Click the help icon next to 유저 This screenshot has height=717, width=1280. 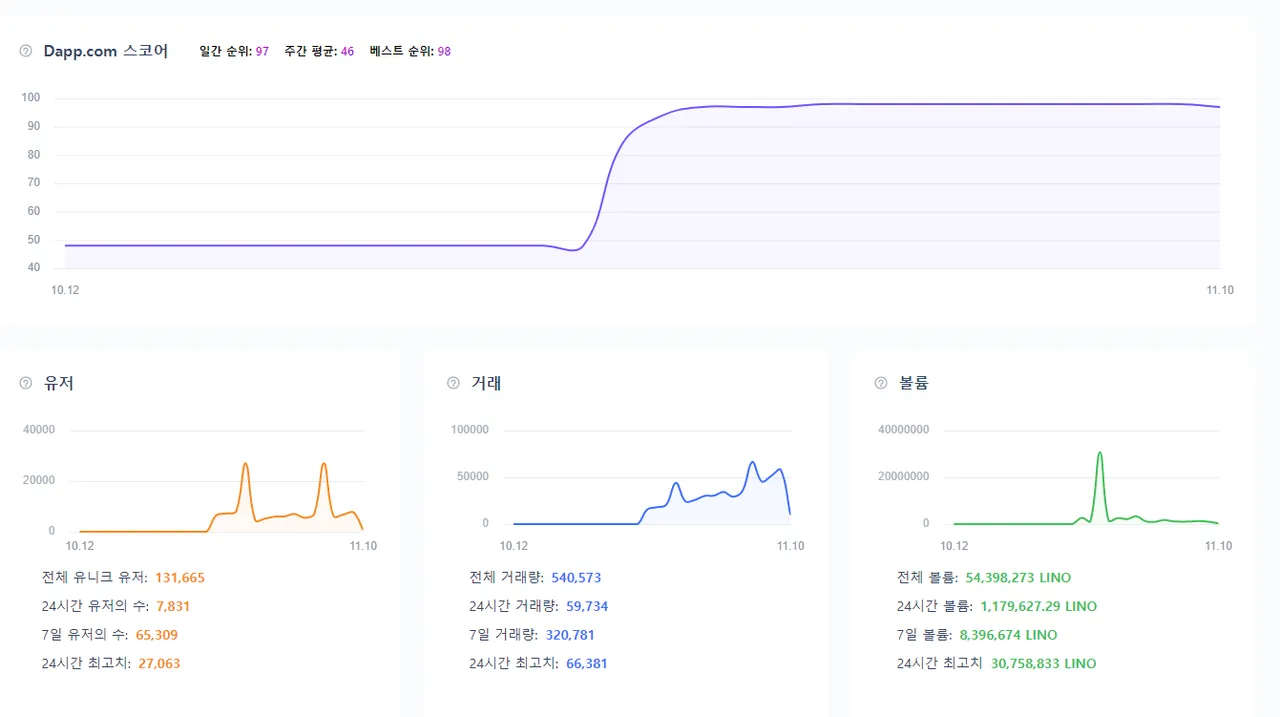pyautogui.click(x=26, y=383)
